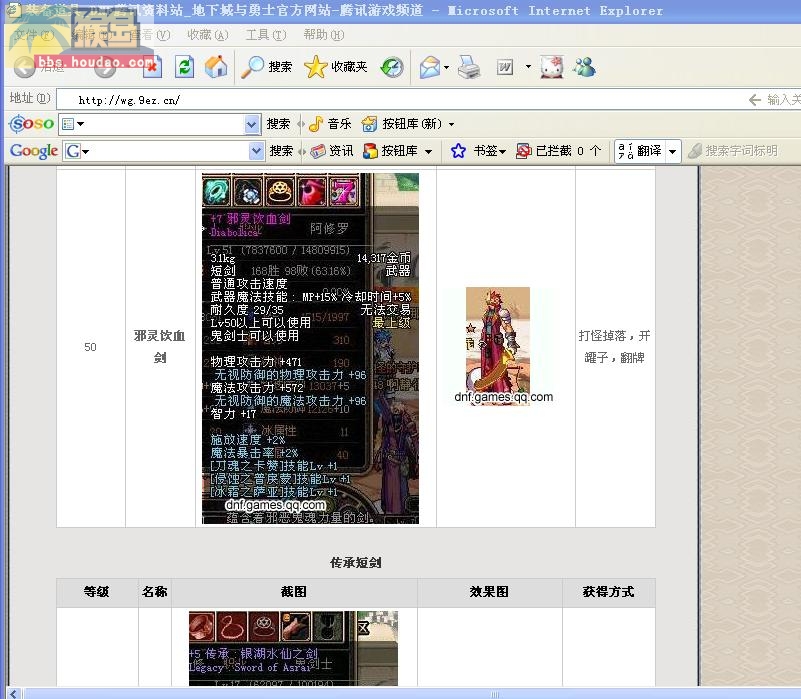Image resolution: width=801 pixels, height=699 pixels.
Task: Click the Refresh page icon
Action: click(184, 67)
